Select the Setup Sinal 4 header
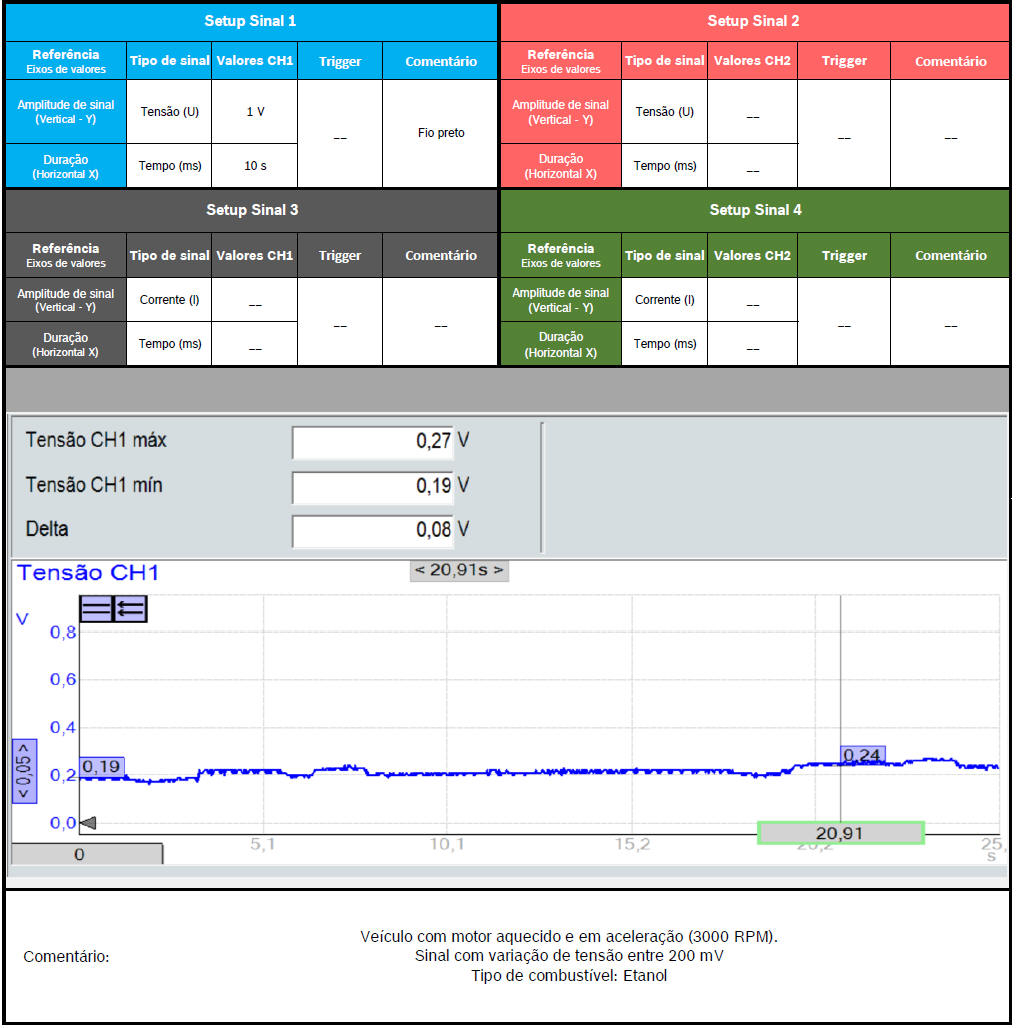Image resolution: width=1016 pixels, height=1028 pixels. [x=755, y=210]
